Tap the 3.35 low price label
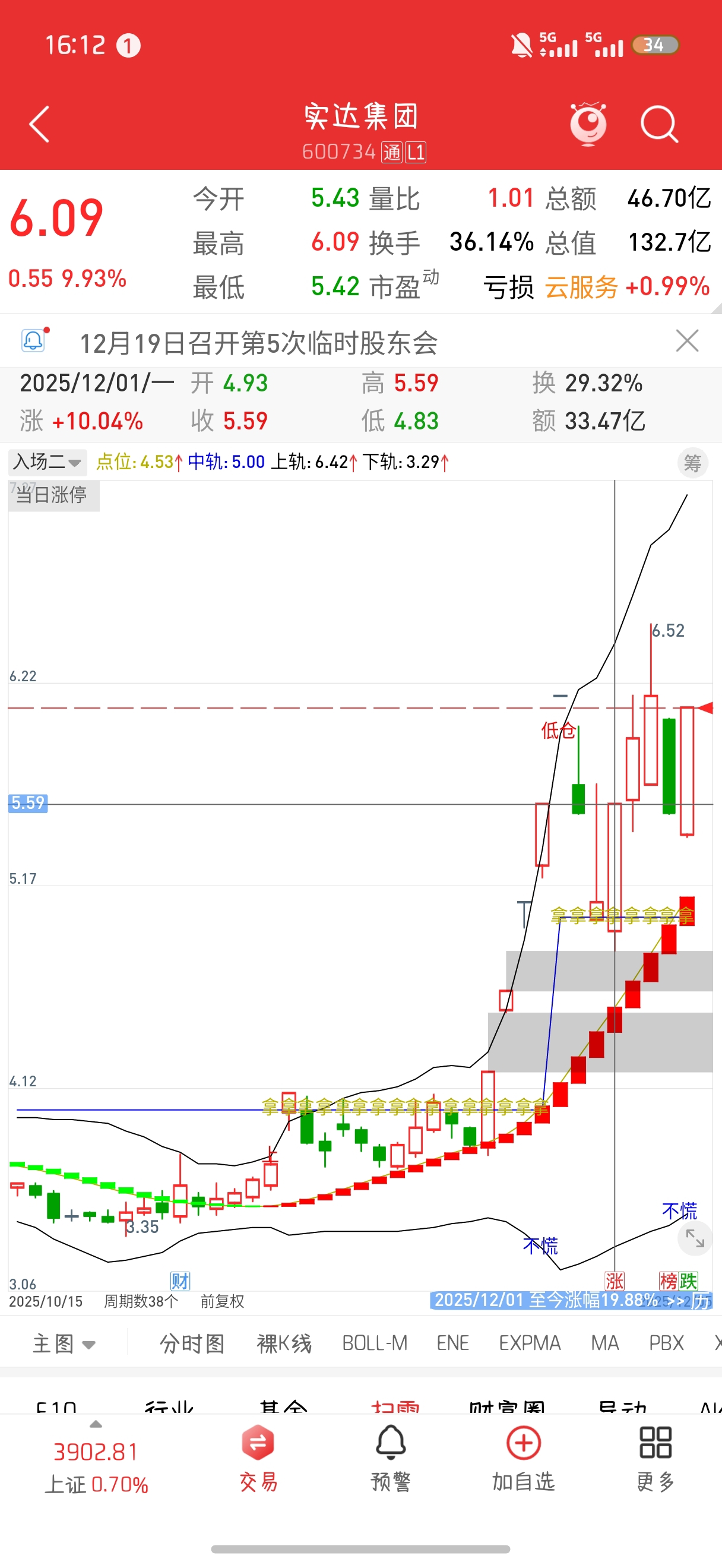The width and height of the screenshot is (722, 1568). click(x=142, y=1227)
